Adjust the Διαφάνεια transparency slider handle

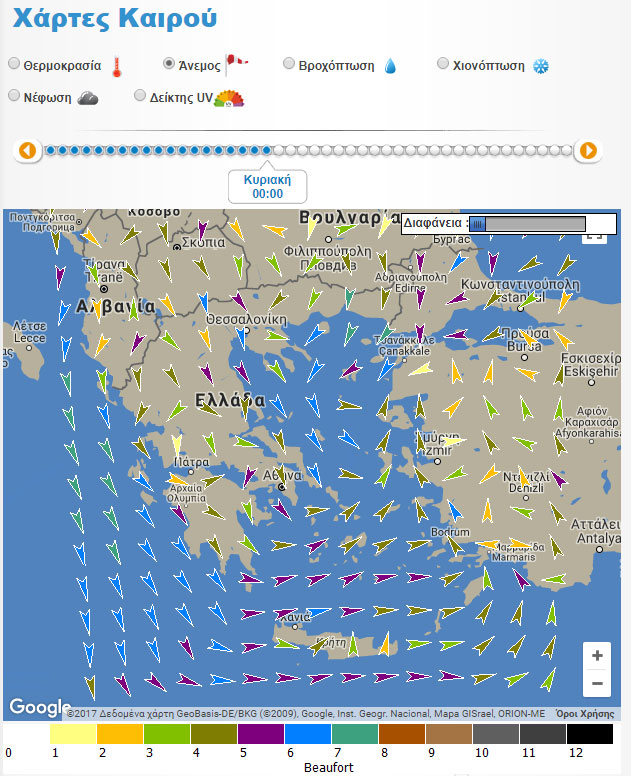pos(477,224)
